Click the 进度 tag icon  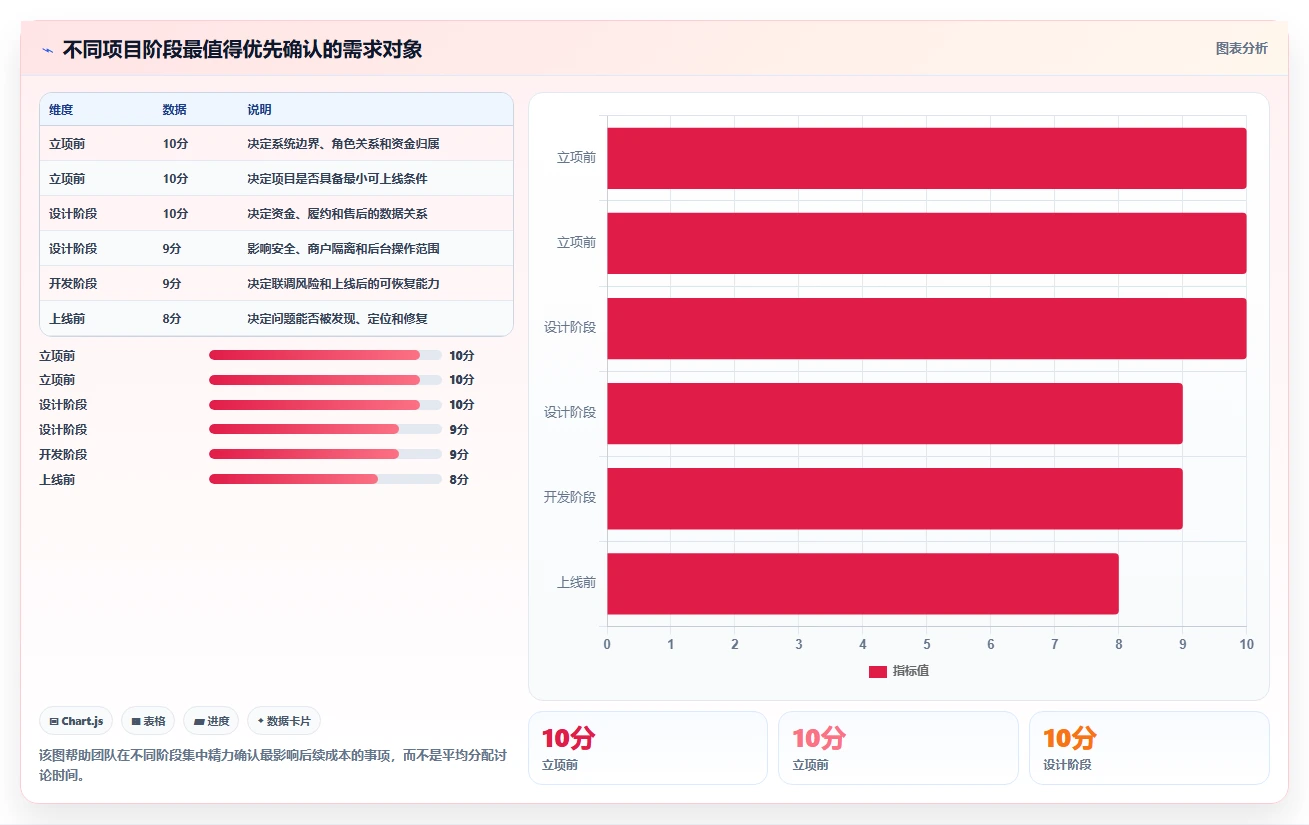199,721
